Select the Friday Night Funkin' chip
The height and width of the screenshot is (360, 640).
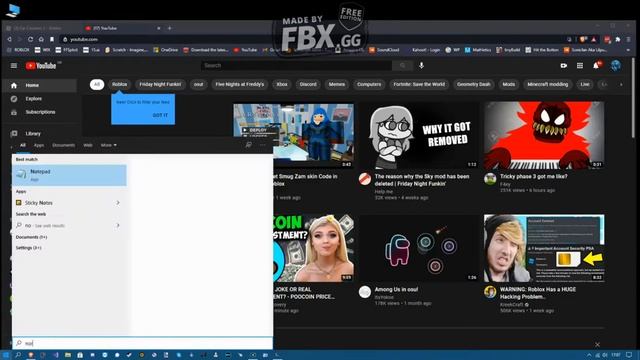coord(160,84)
